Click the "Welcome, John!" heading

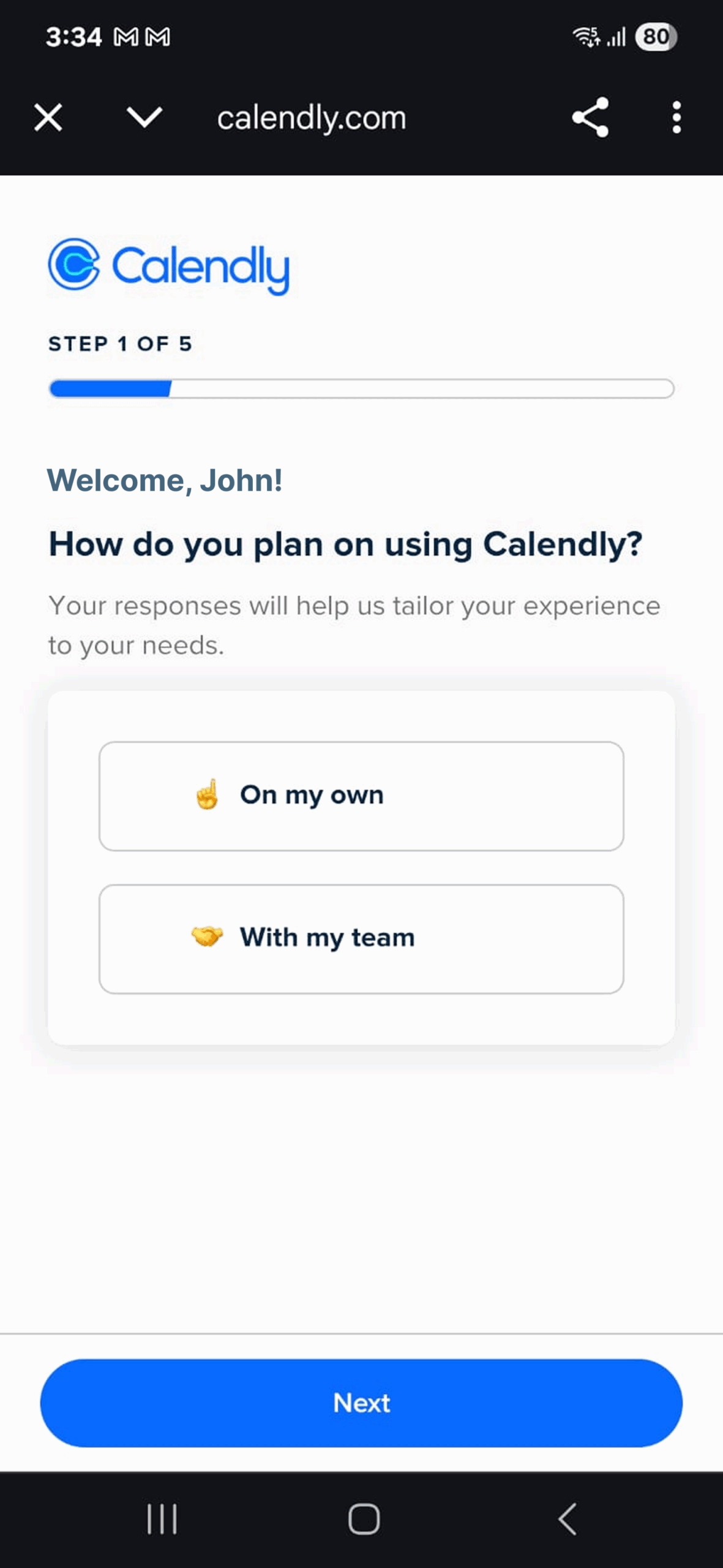point(165,480)
